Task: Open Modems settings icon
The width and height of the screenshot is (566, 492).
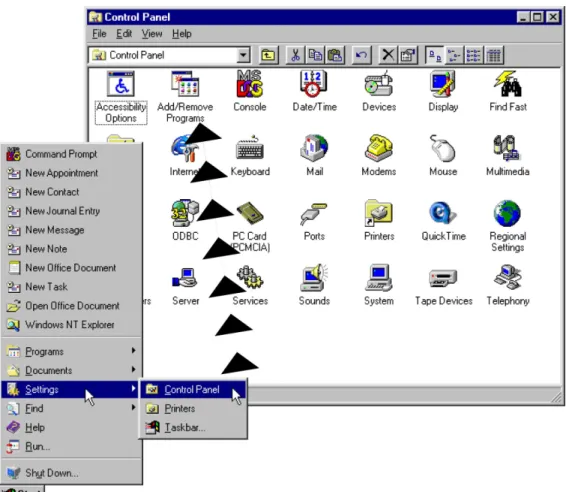Action: click(x=379, y=156)
